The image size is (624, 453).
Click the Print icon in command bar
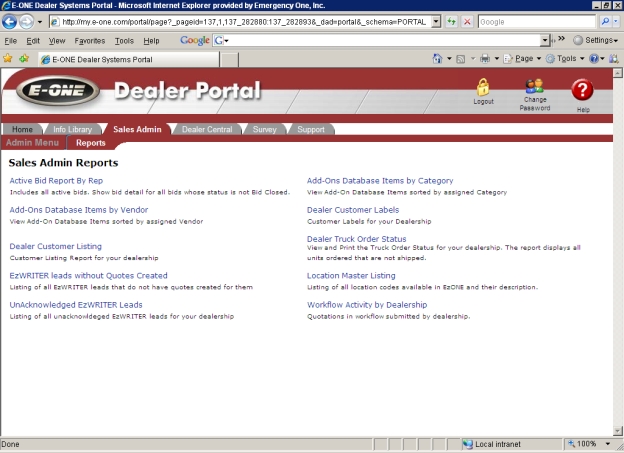pyautogui.click(x=485, y=59)
